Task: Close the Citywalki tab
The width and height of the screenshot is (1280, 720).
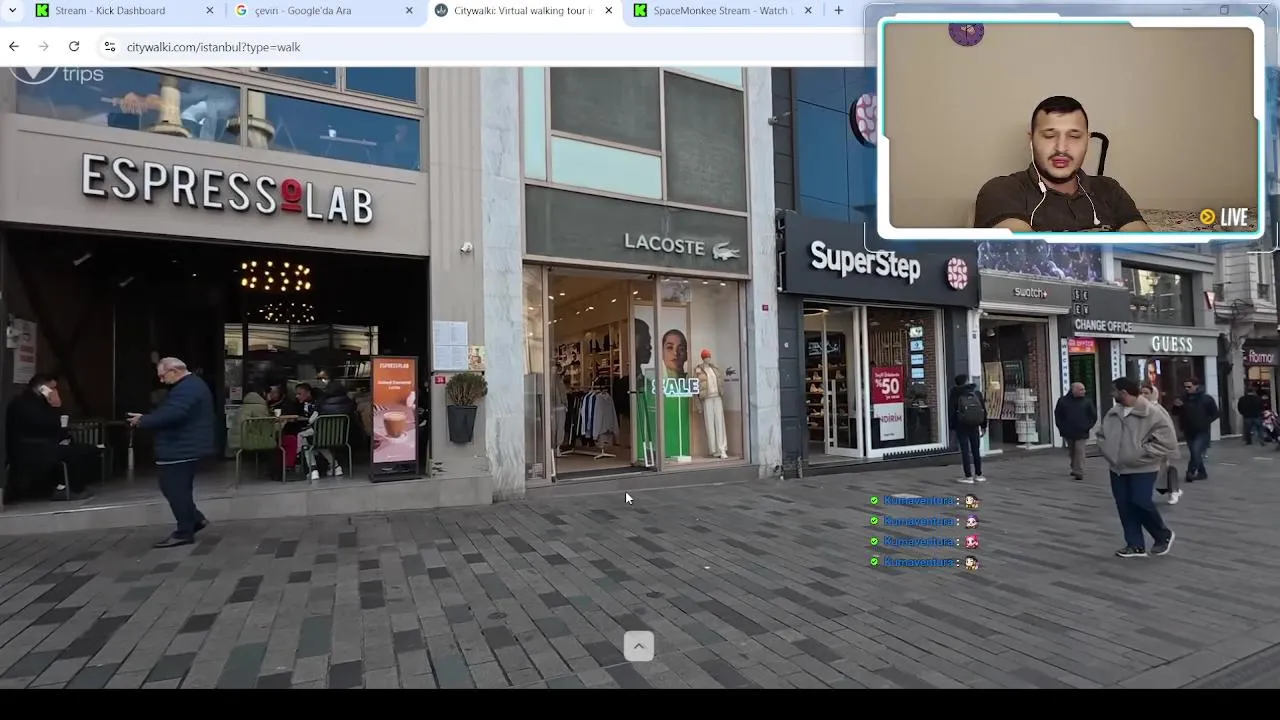Action: 608,10
